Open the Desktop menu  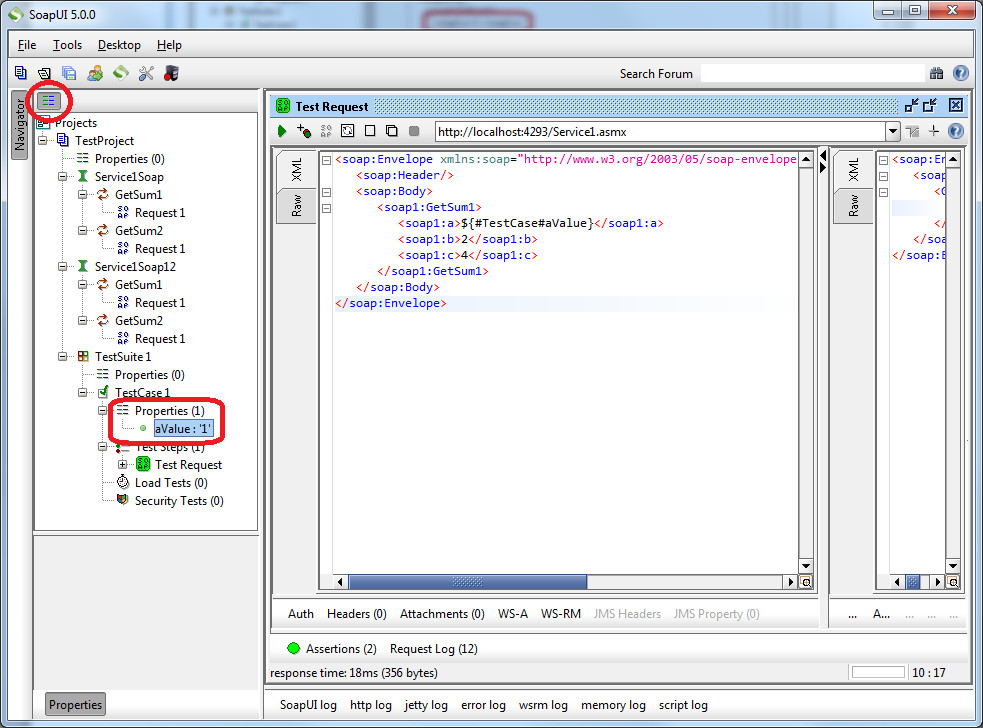[119, 45]
